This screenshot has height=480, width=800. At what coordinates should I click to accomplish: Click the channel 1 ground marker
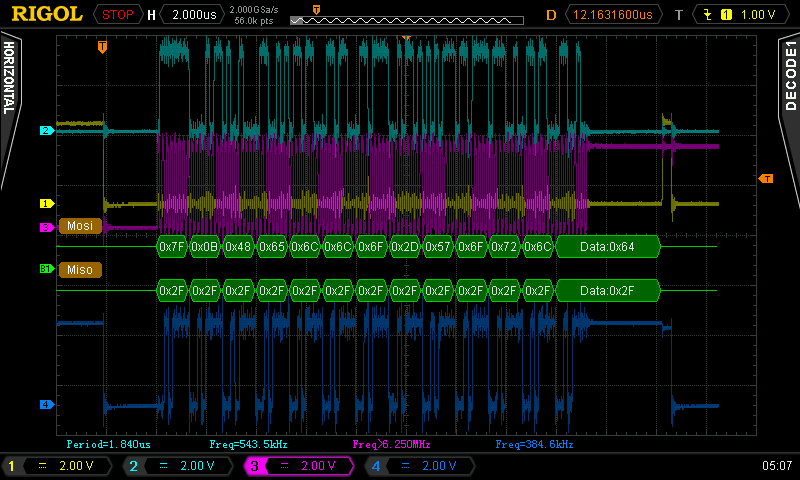[x=46, y=204]
